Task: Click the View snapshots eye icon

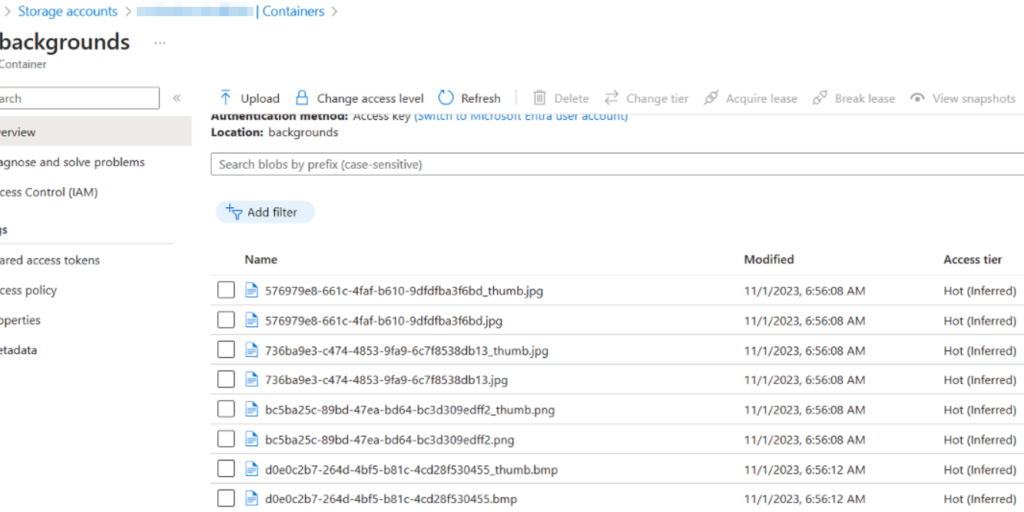Action: (917, 98)
